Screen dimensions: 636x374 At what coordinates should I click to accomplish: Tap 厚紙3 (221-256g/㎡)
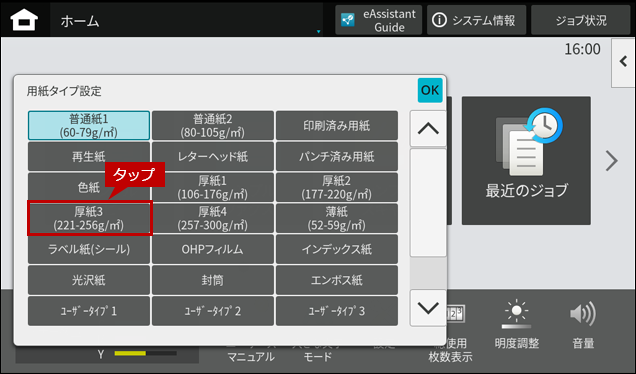(x=89, y=218)
